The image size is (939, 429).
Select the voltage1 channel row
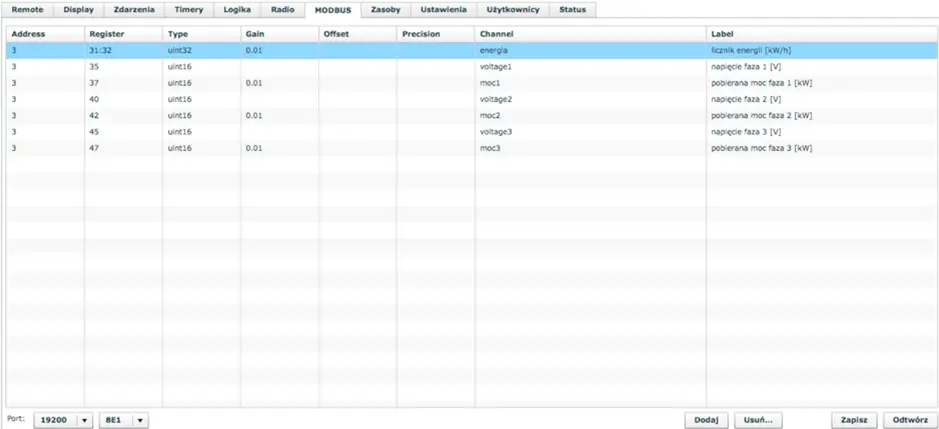point(496,67)
